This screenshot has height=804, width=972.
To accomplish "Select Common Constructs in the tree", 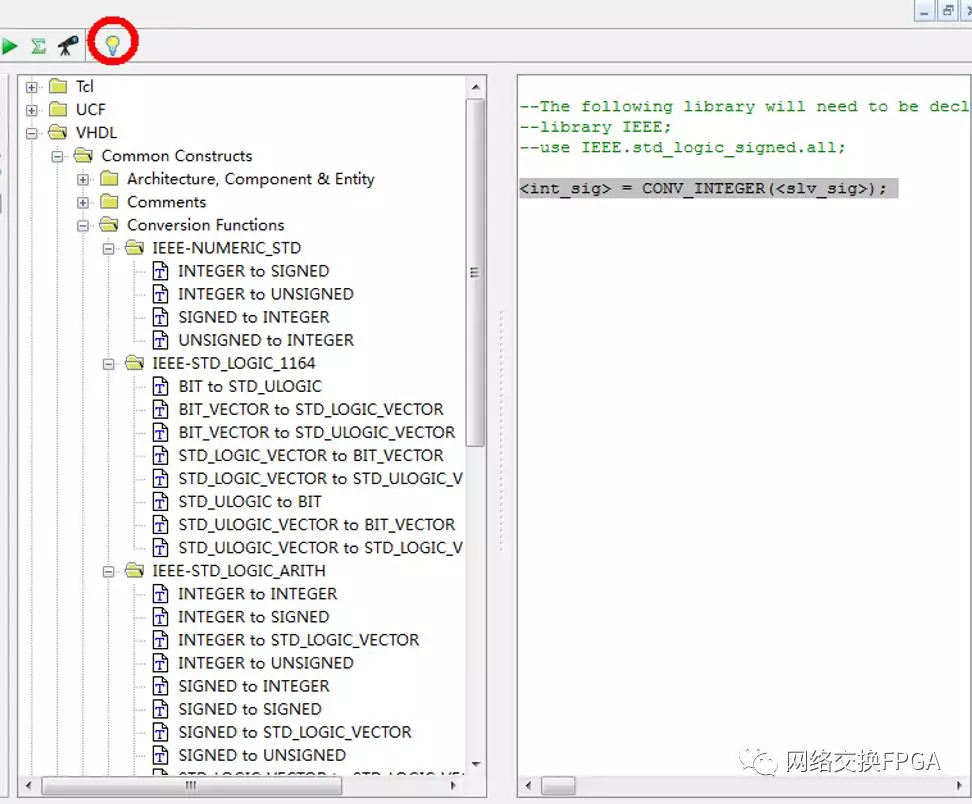I will pos(177,156).
